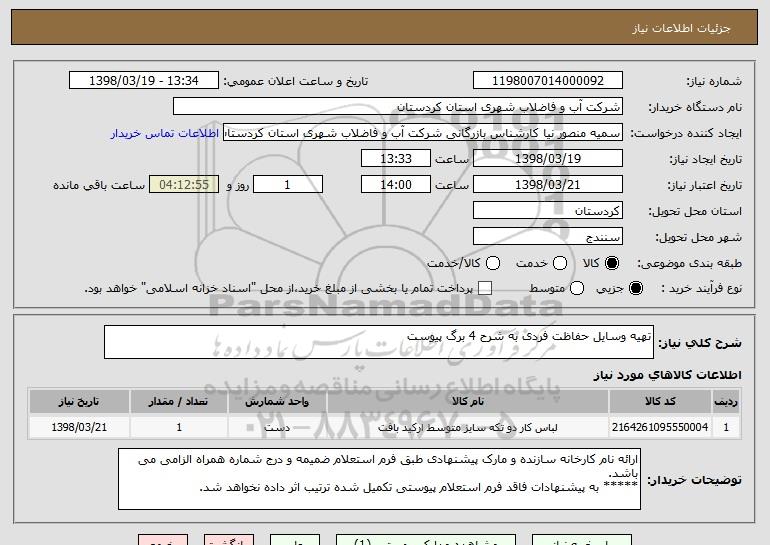This screenshot has height=545, width=770.
Task: Click the تاریخ نیاز column header
Action: coord(79,402)
